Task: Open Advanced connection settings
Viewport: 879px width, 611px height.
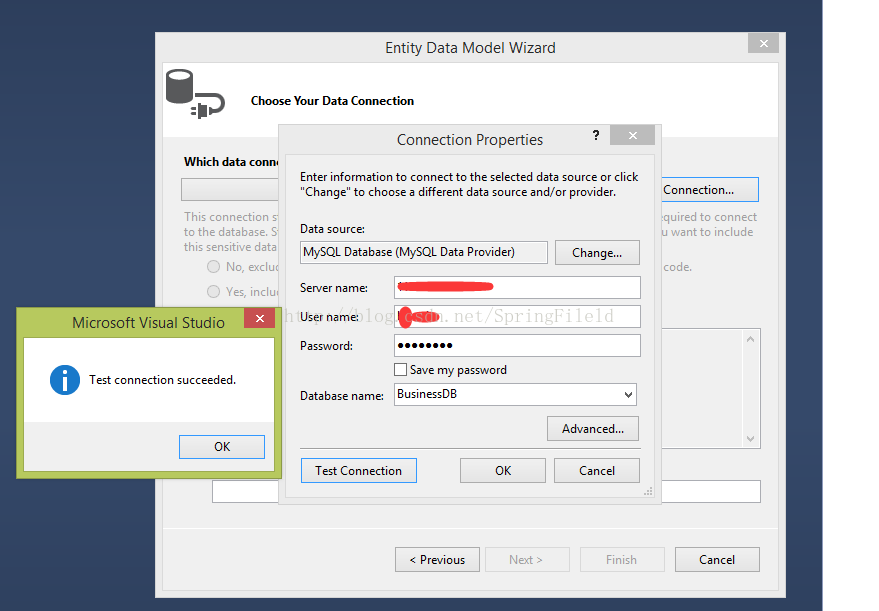Action: coord(593,428)
